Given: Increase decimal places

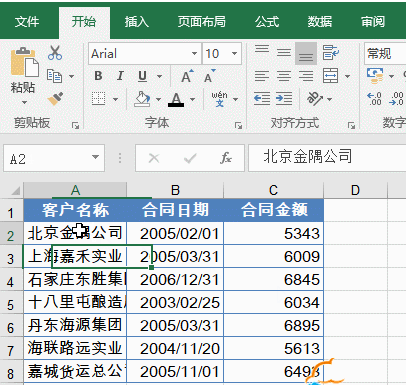Looking at the screenshot, I should [x=374, y=99].
